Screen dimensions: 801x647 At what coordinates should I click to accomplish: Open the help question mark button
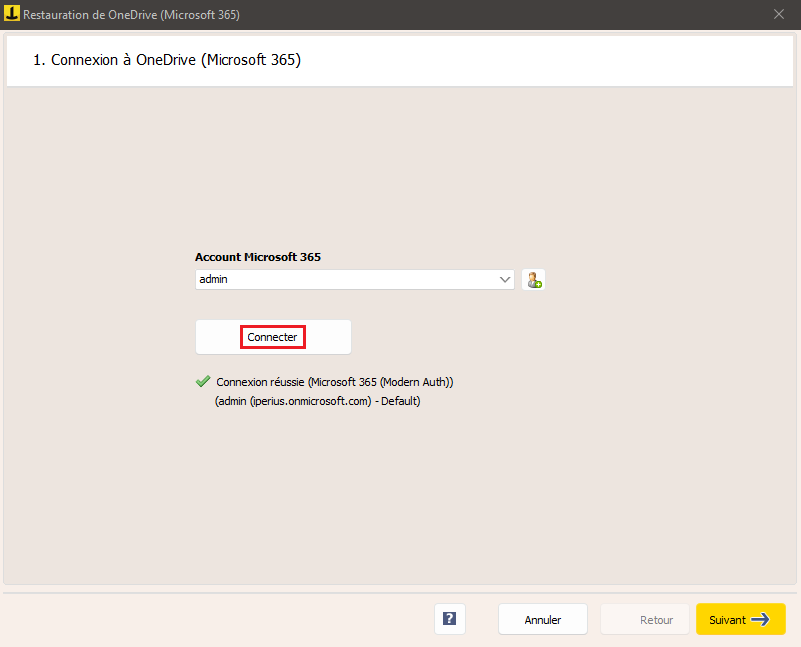click(x=450, y=619)
